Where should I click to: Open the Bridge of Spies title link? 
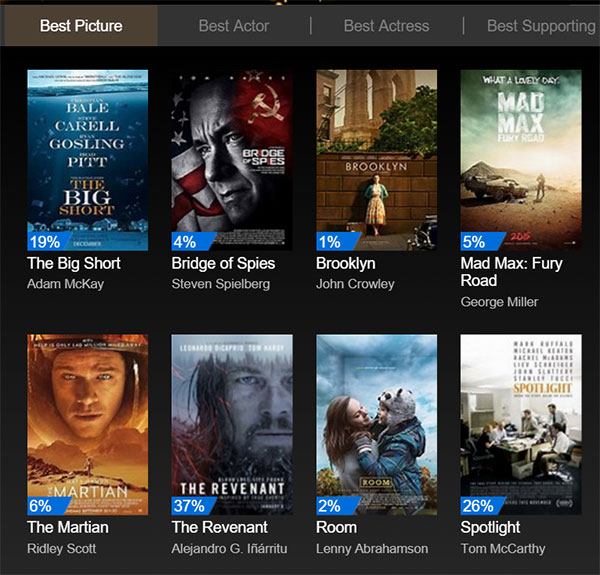[223, 263]
